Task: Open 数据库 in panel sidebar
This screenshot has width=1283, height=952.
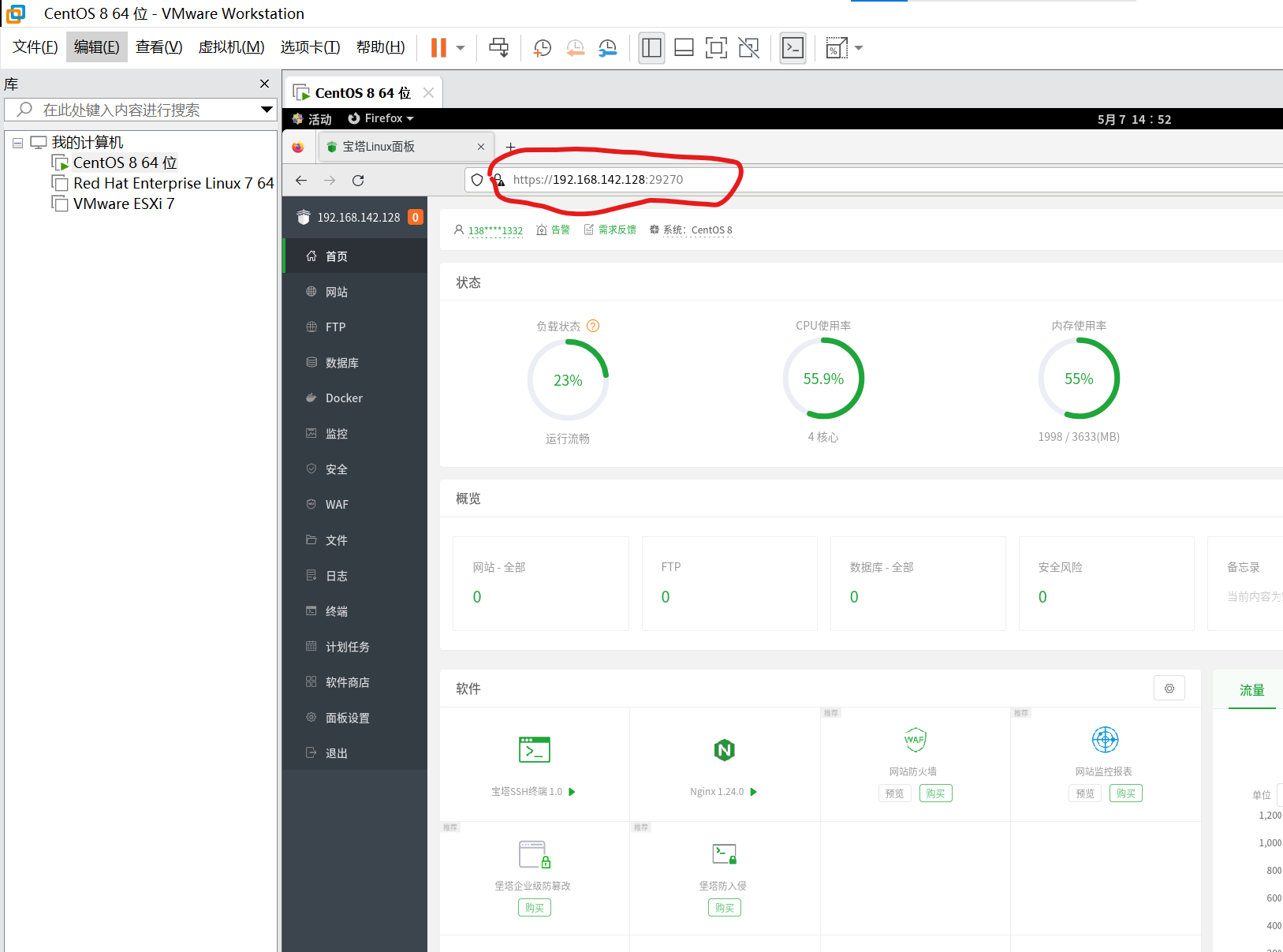Action: pyautogui.click(x=355, y=363)
